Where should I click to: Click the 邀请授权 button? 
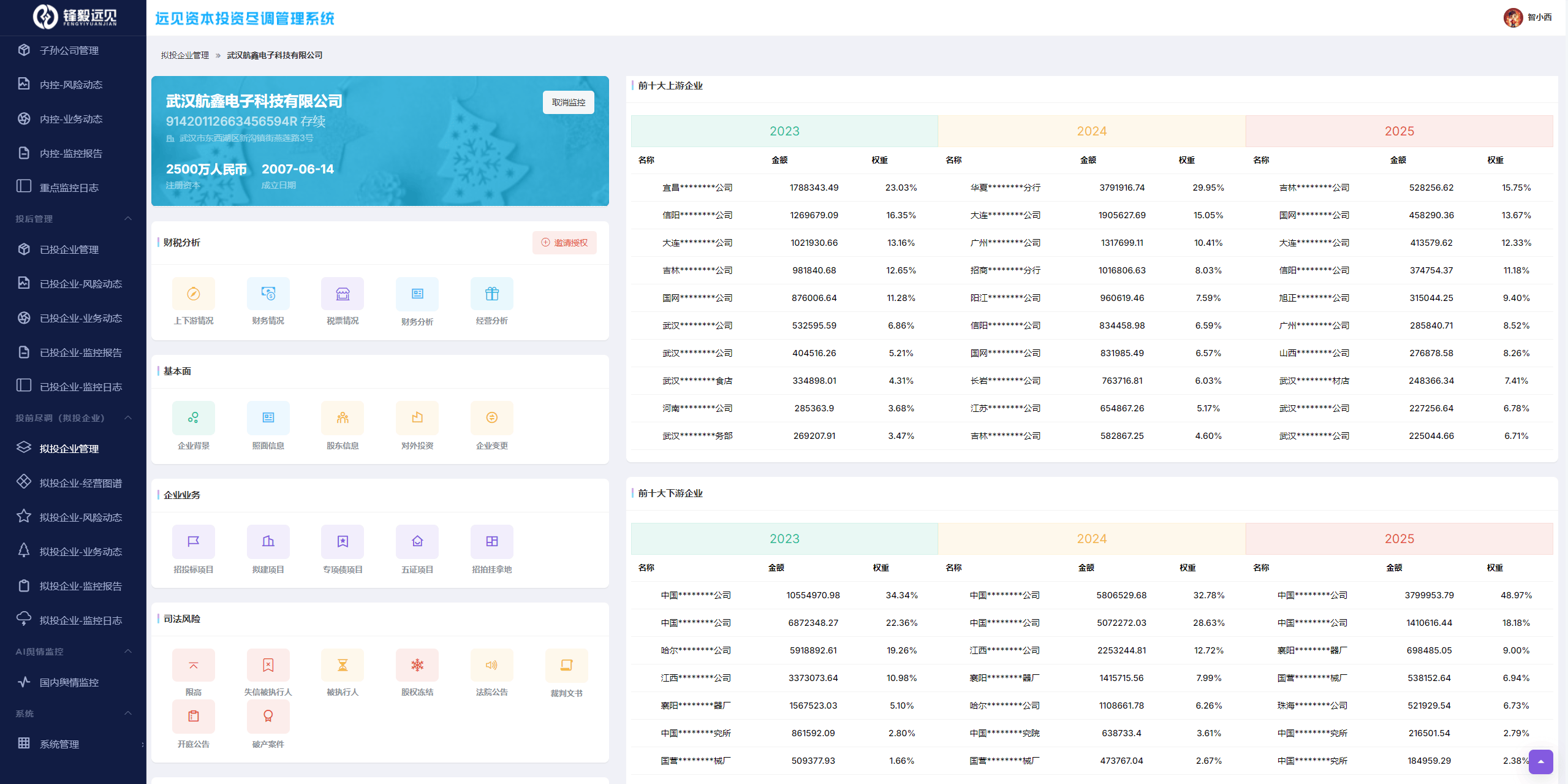[564, 243]
